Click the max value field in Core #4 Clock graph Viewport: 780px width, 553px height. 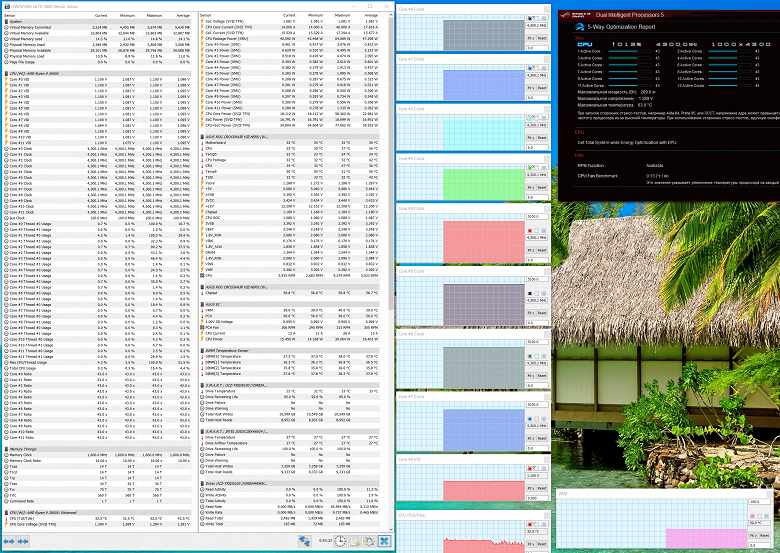point(537,216)
